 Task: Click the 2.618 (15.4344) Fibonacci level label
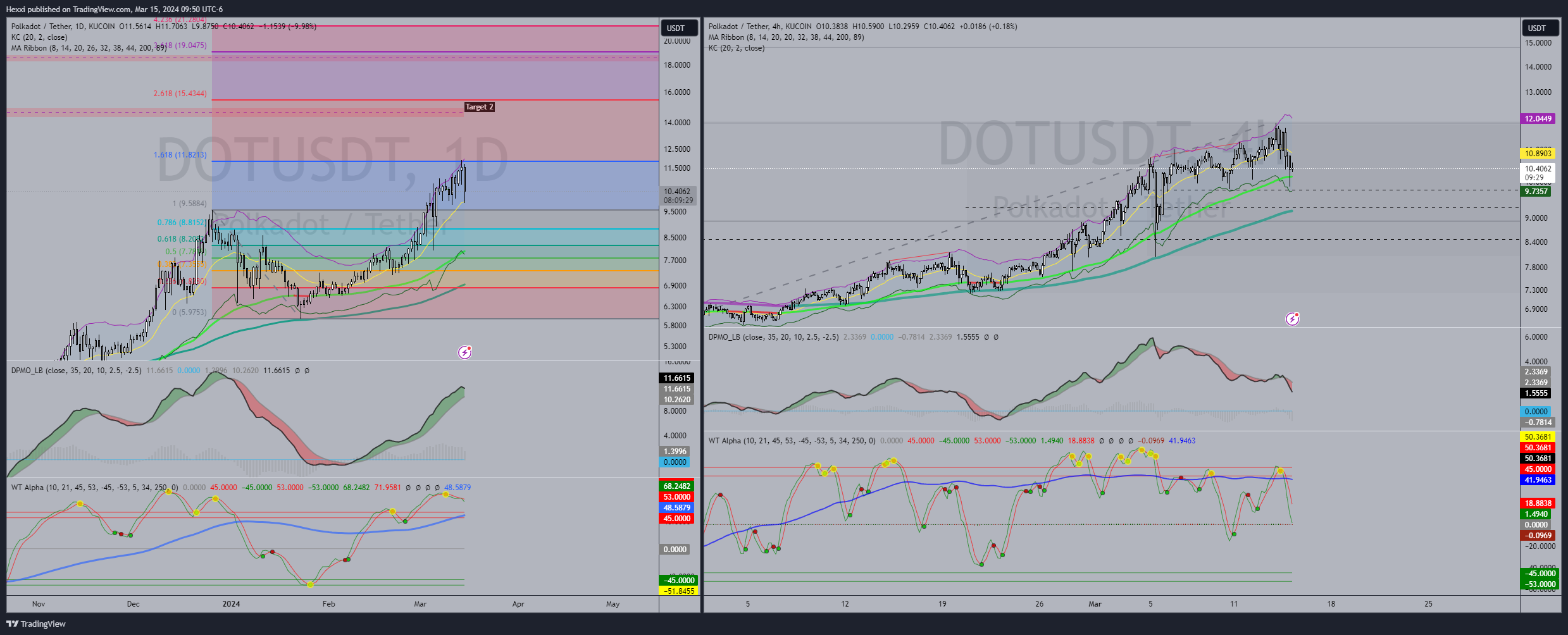tap(180, 94)
